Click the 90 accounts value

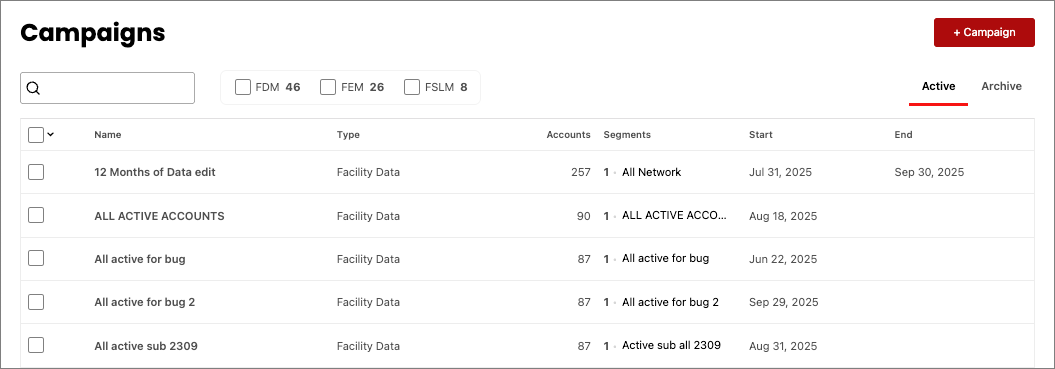(583, 216)
